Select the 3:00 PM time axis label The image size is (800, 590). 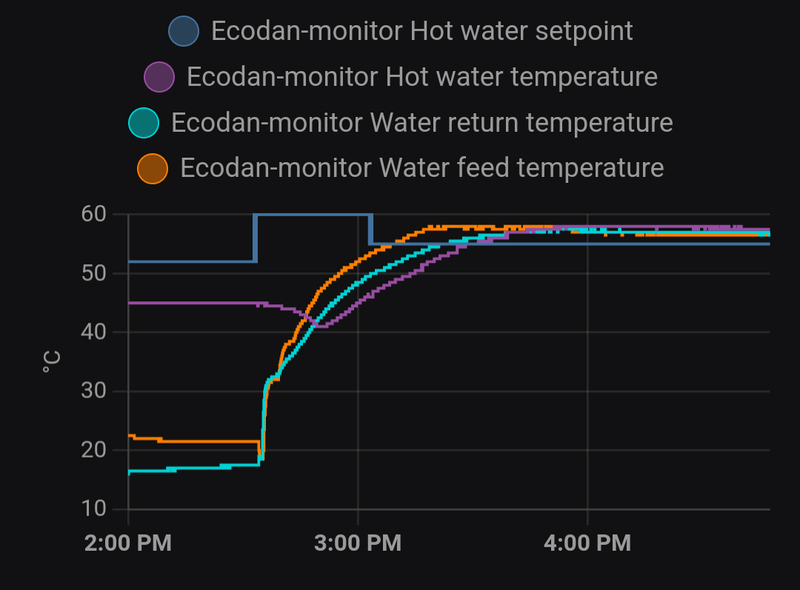[x=357, y=543]
